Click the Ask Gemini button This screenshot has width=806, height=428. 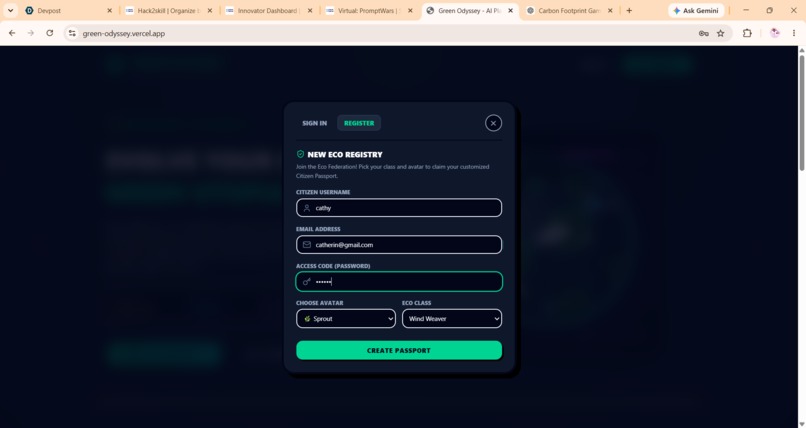click(x=695, y=11)
